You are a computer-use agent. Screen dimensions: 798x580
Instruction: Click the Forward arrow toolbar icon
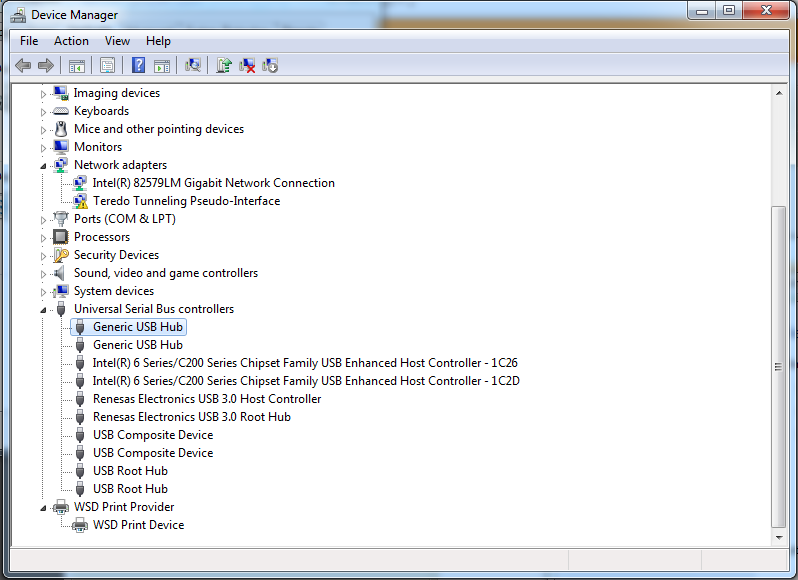(x=46, y=66)
